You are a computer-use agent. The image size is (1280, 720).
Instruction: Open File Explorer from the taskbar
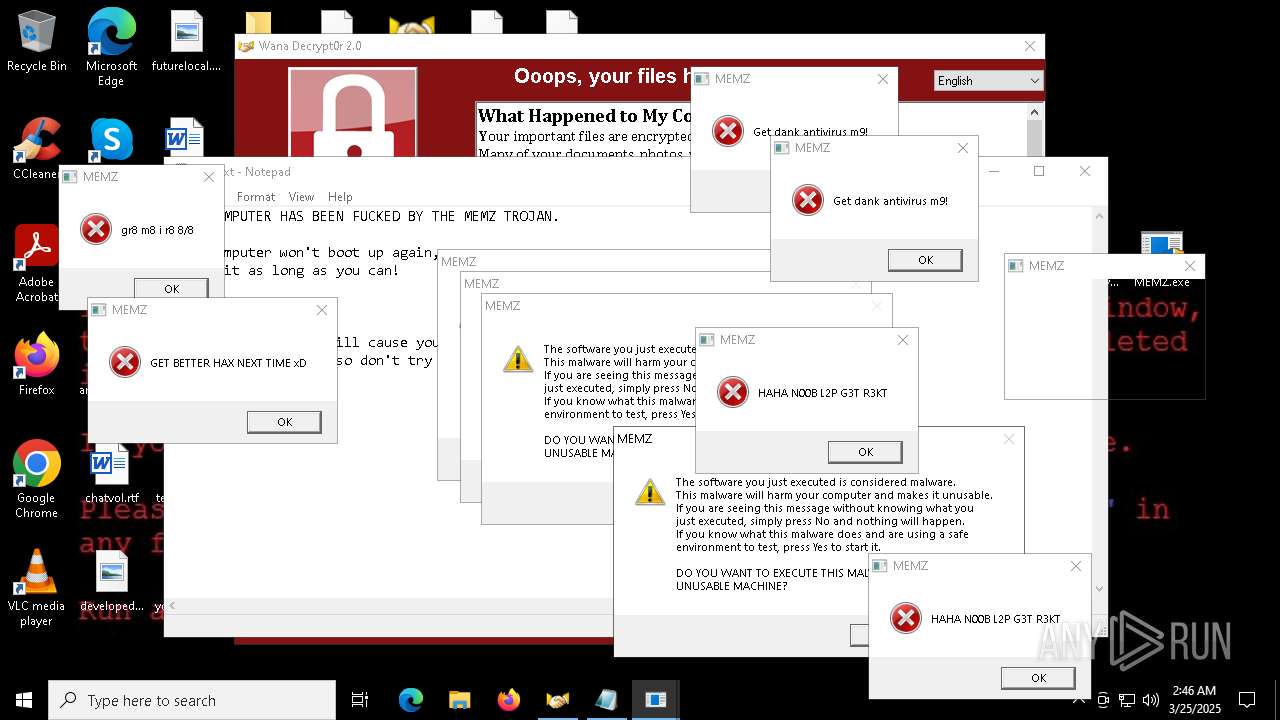tap(459, 700)
